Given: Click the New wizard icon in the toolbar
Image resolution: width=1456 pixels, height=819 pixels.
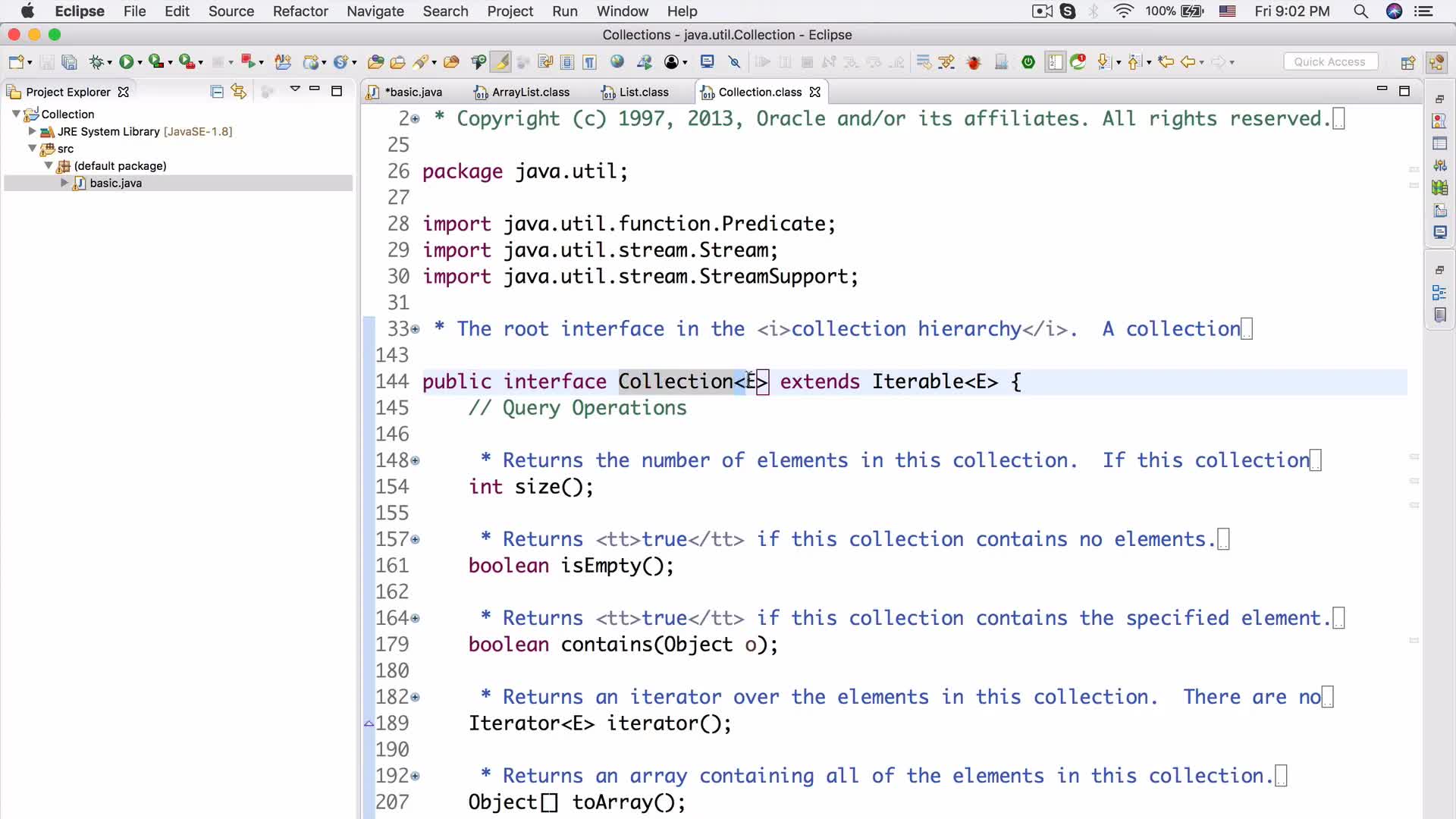Looking at the screenshot, I should tap(16, 62).
